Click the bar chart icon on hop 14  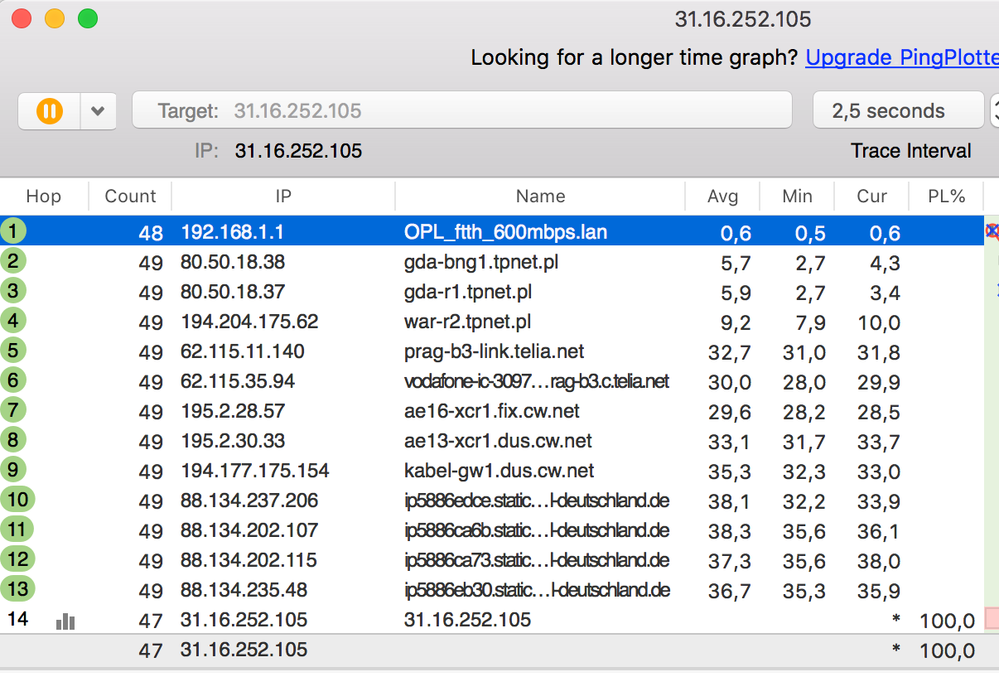[x=66, y=621]
